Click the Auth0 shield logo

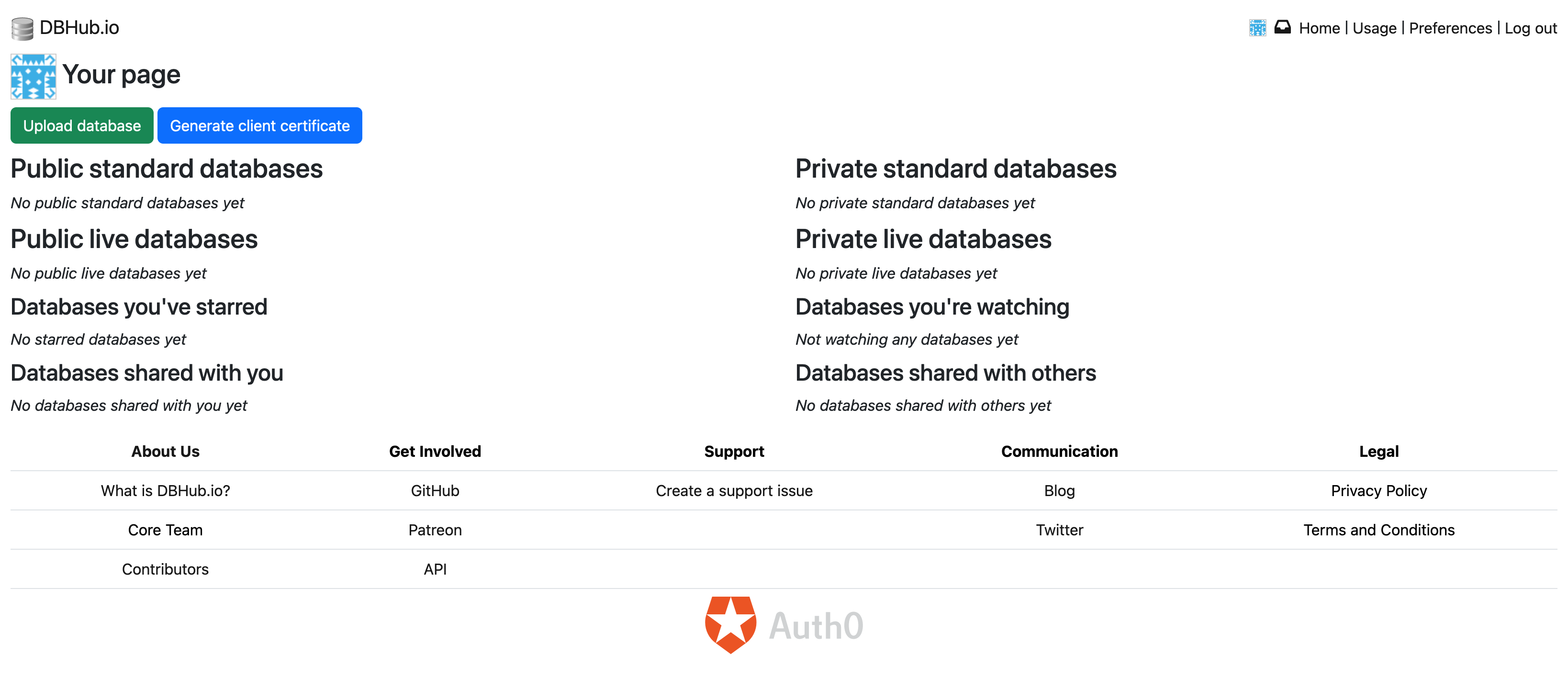pos(730,625)
